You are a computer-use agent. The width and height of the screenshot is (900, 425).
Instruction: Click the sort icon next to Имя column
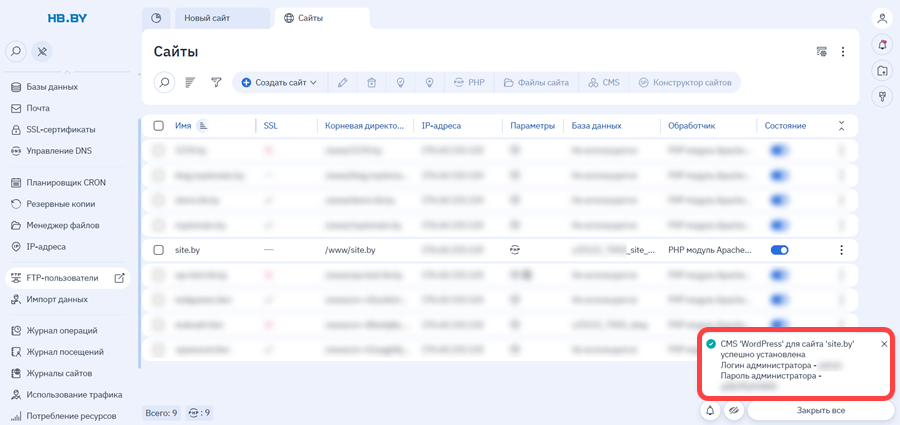pos(203,126)
